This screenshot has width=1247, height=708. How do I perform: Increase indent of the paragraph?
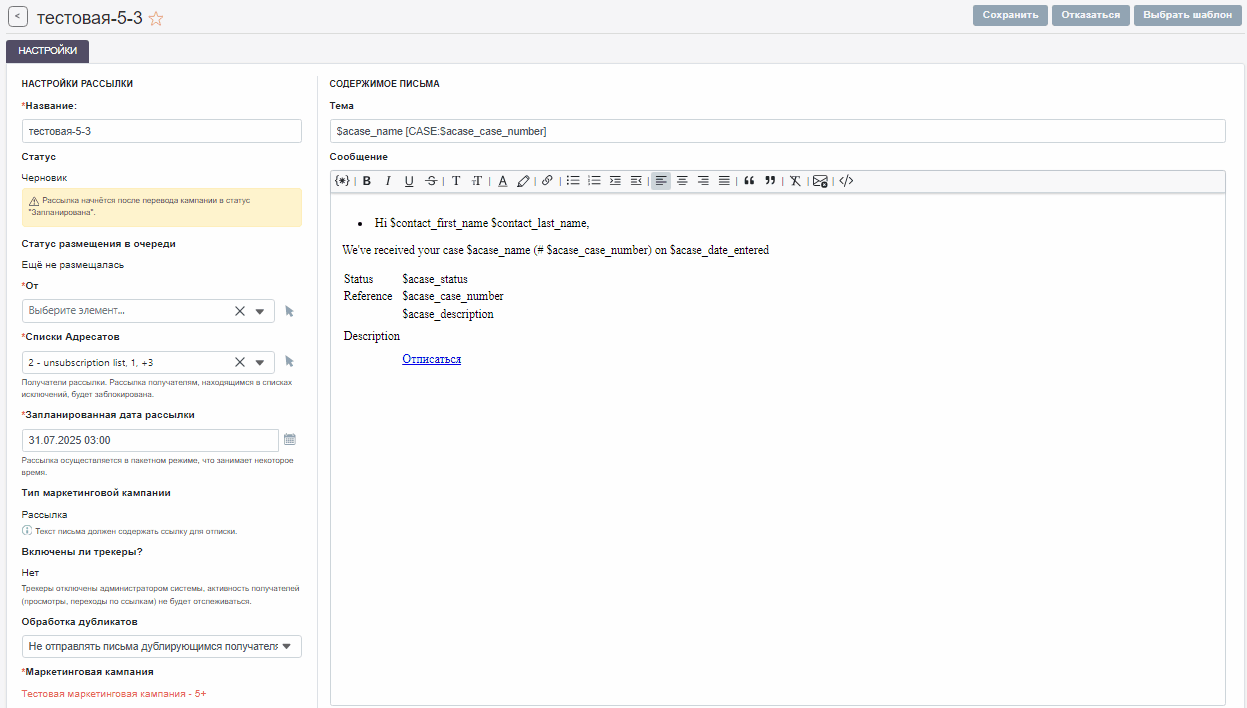point(615,181)
